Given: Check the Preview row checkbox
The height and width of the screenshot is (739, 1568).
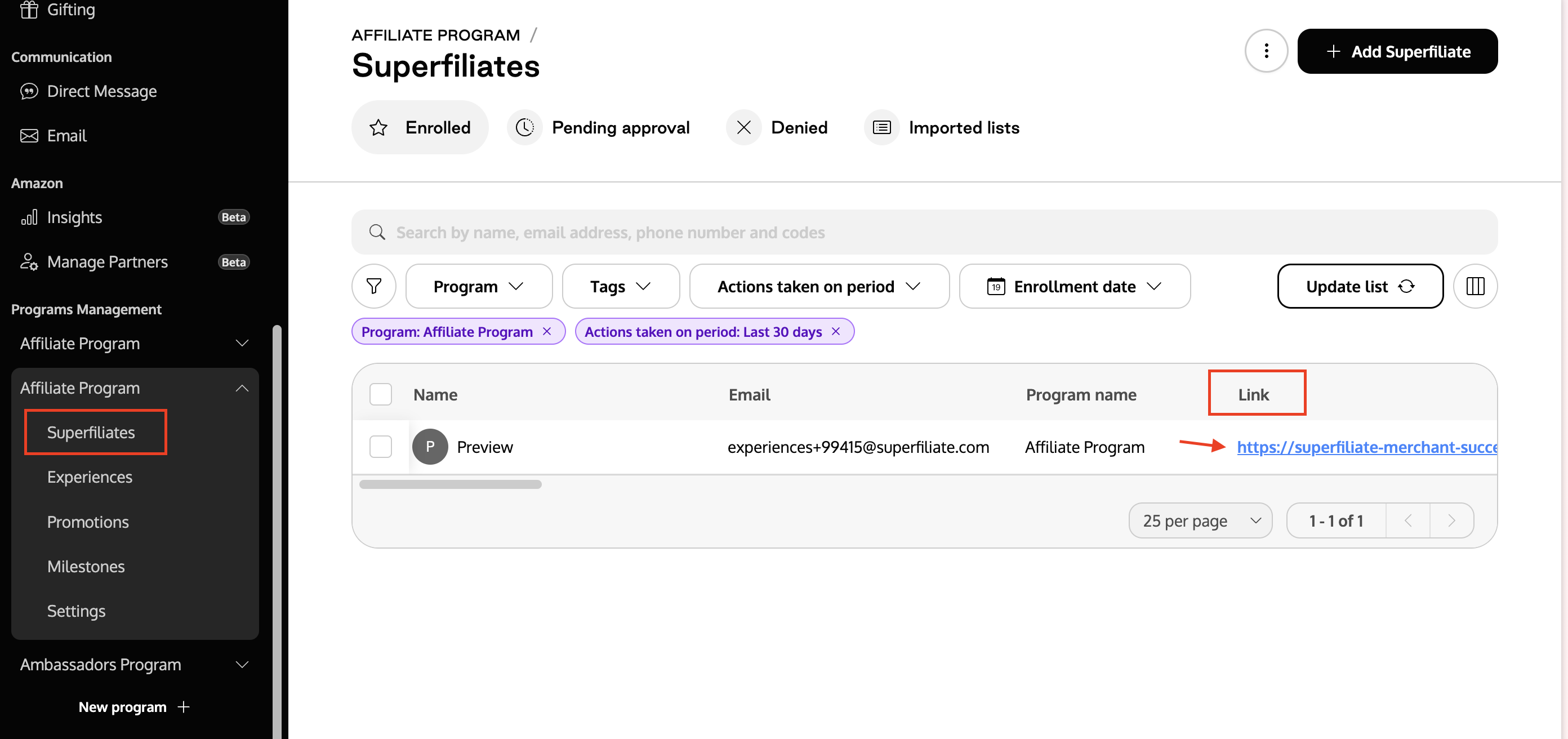Looking at the screenshot, I should pyautogui.click(x=380, y=447).
